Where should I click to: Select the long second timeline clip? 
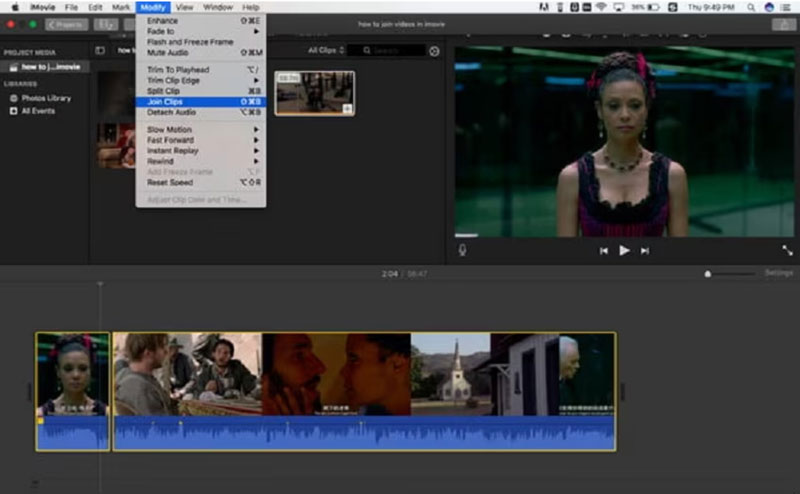point(364,391)
